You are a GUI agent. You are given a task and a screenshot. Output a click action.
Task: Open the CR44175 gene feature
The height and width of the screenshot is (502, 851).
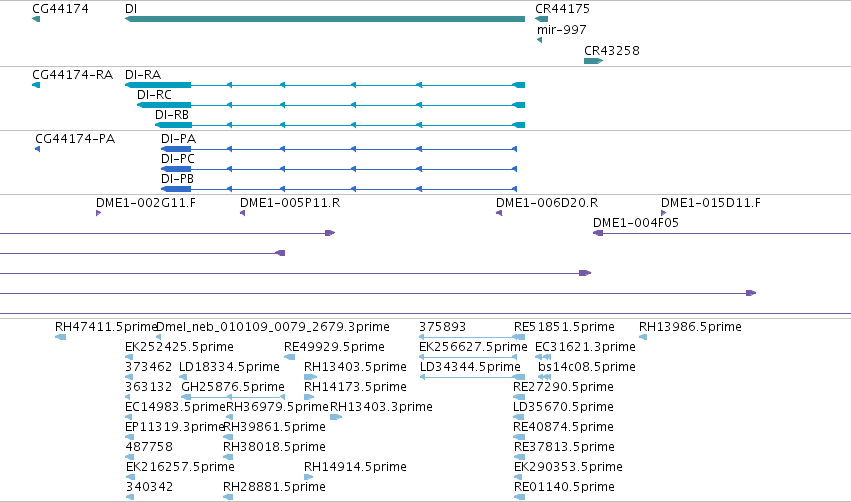(x=541, y=19)
